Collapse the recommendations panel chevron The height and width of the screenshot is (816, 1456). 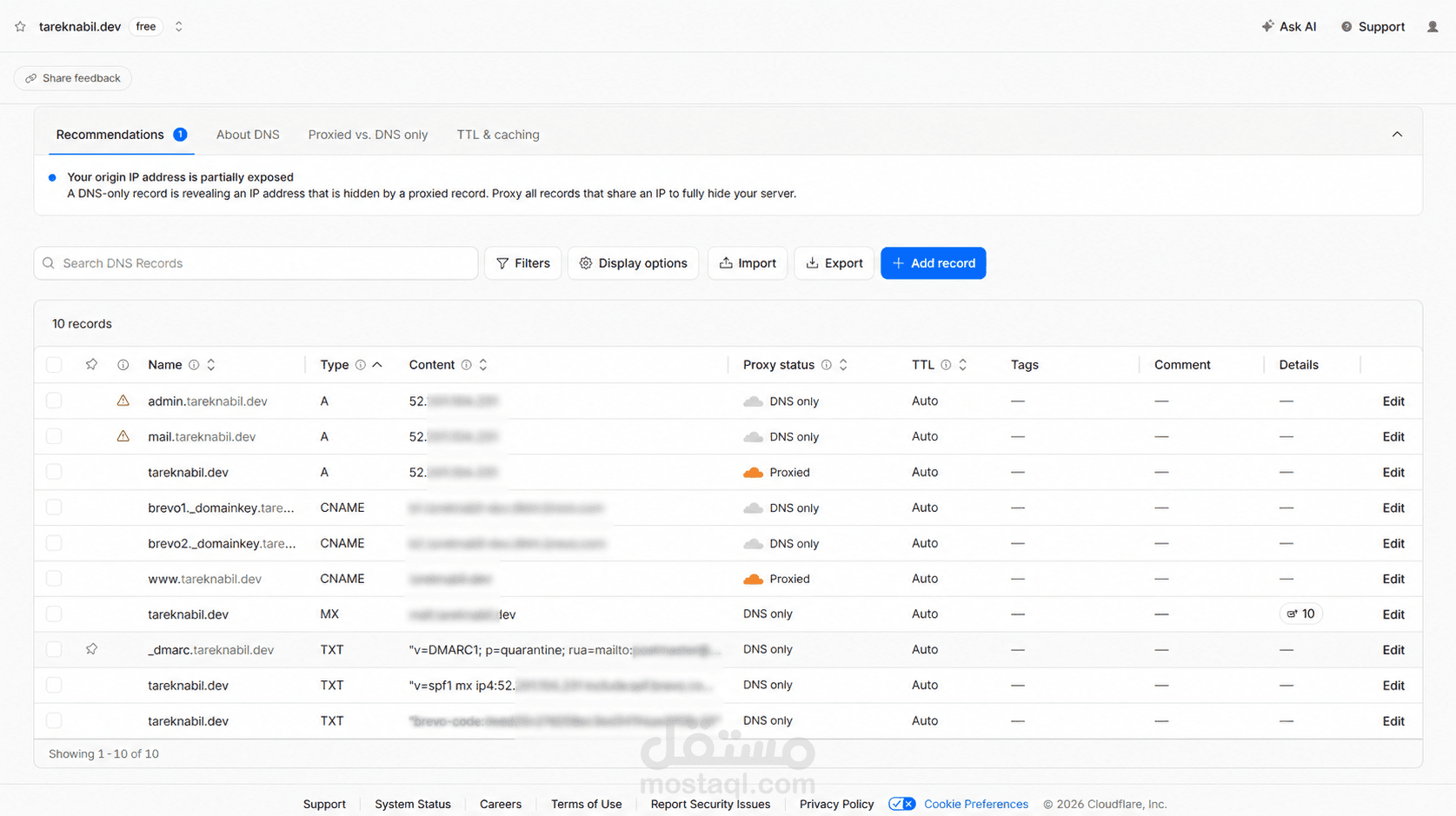click(x=1397, y=135)
